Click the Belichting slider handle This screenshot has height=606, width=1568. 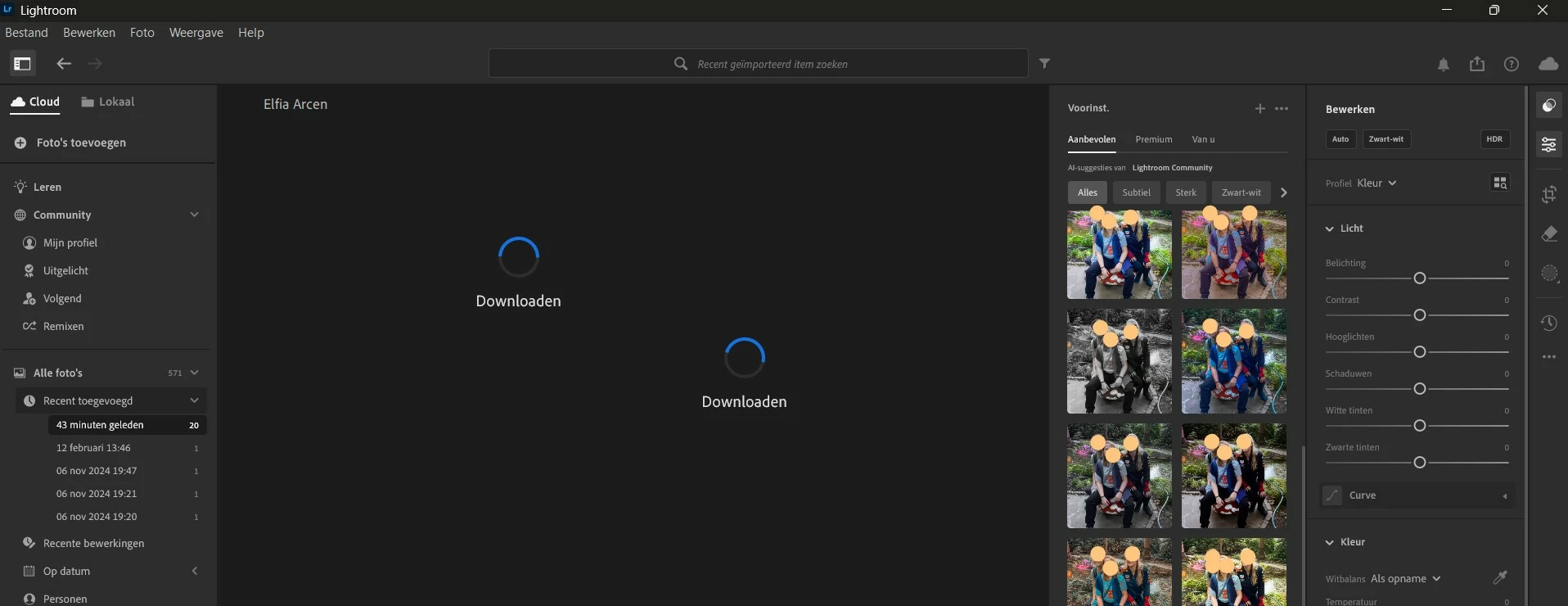(x=1420, y=278)
